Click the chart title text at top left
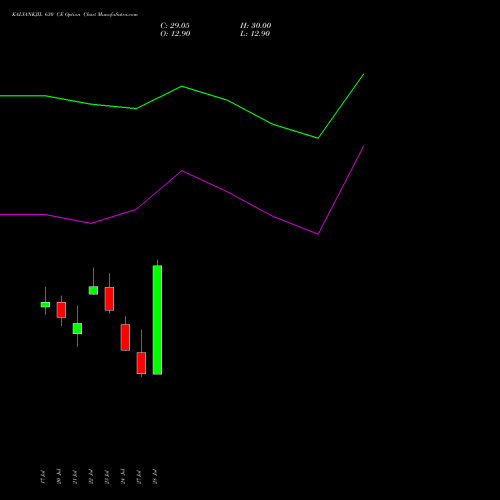The height and width of the screenshot is (500, 500). (x=75, y=15)
